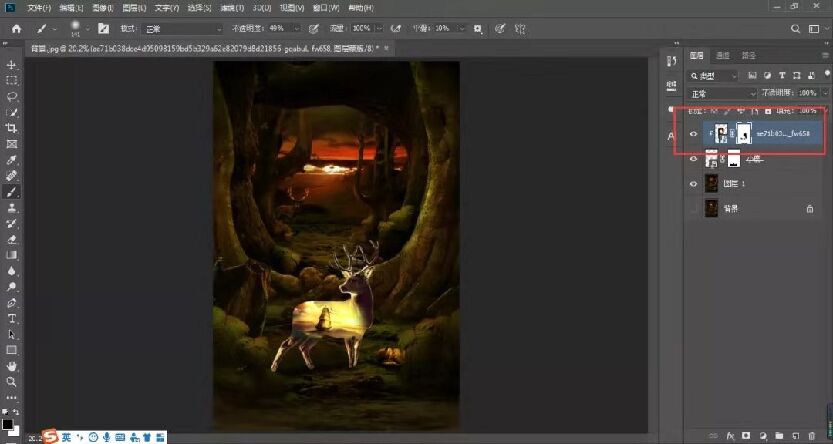The image size is (833, 444).
Task: Open layer blend mode dropdown
Action: 722,93
